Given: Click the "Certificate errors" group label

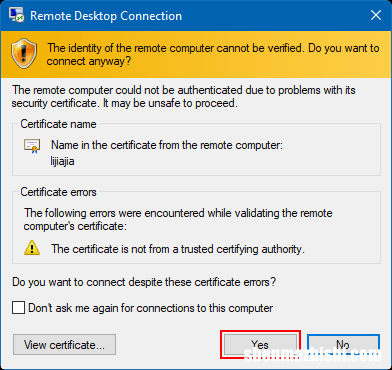Looking at the screenshot, I should [x=58, y=192].
